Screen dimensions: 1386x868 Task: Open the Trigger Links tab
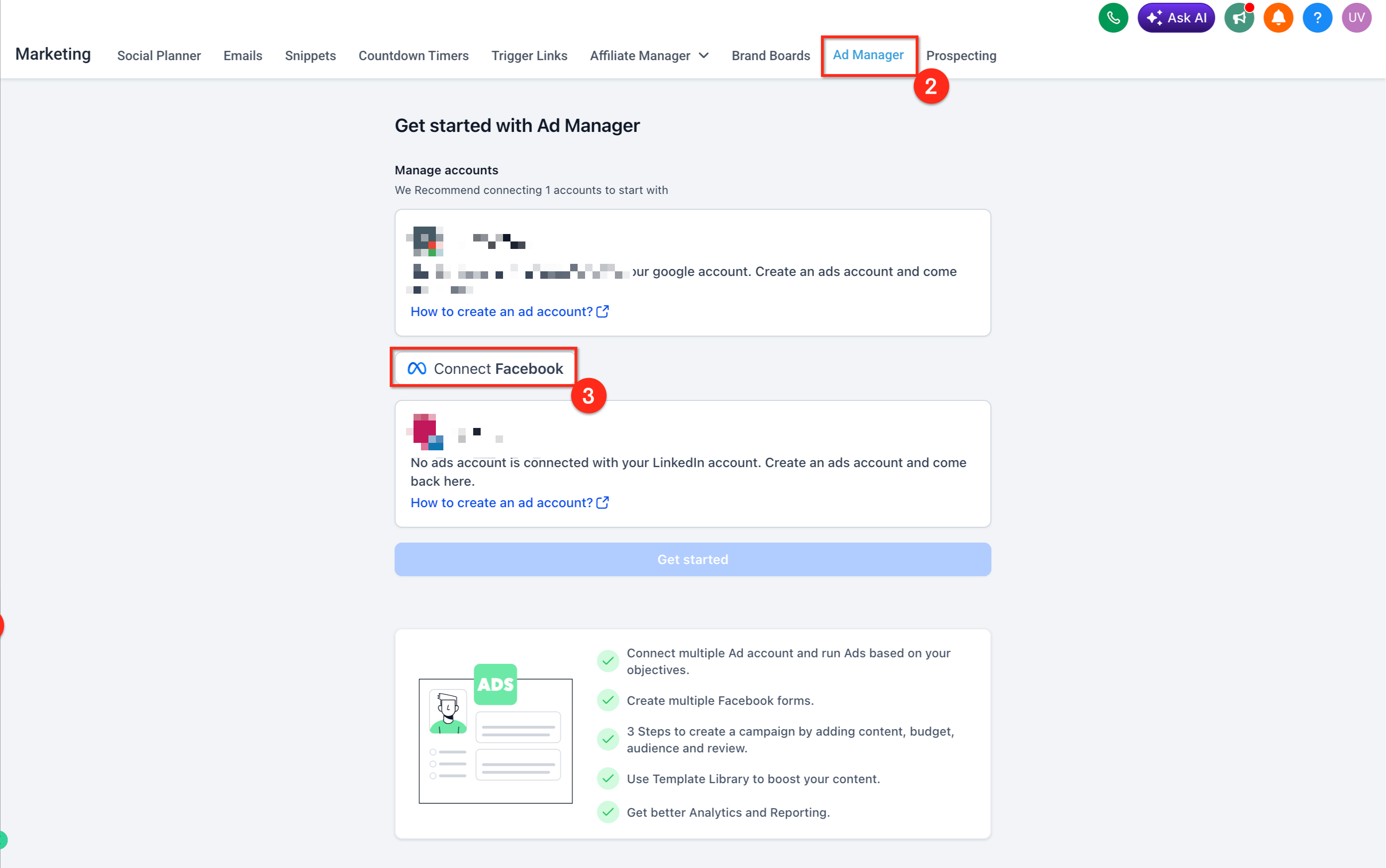(529, 55)
